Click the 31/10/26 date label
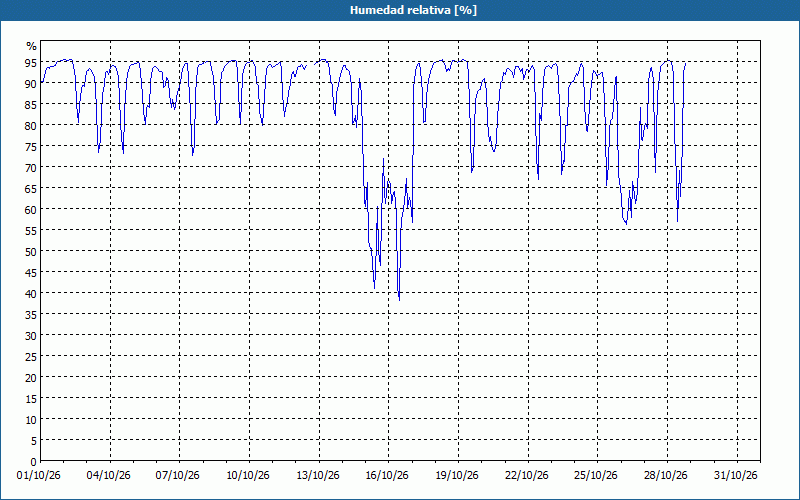Screen dimensions: 800x500 tap(736, 476)
